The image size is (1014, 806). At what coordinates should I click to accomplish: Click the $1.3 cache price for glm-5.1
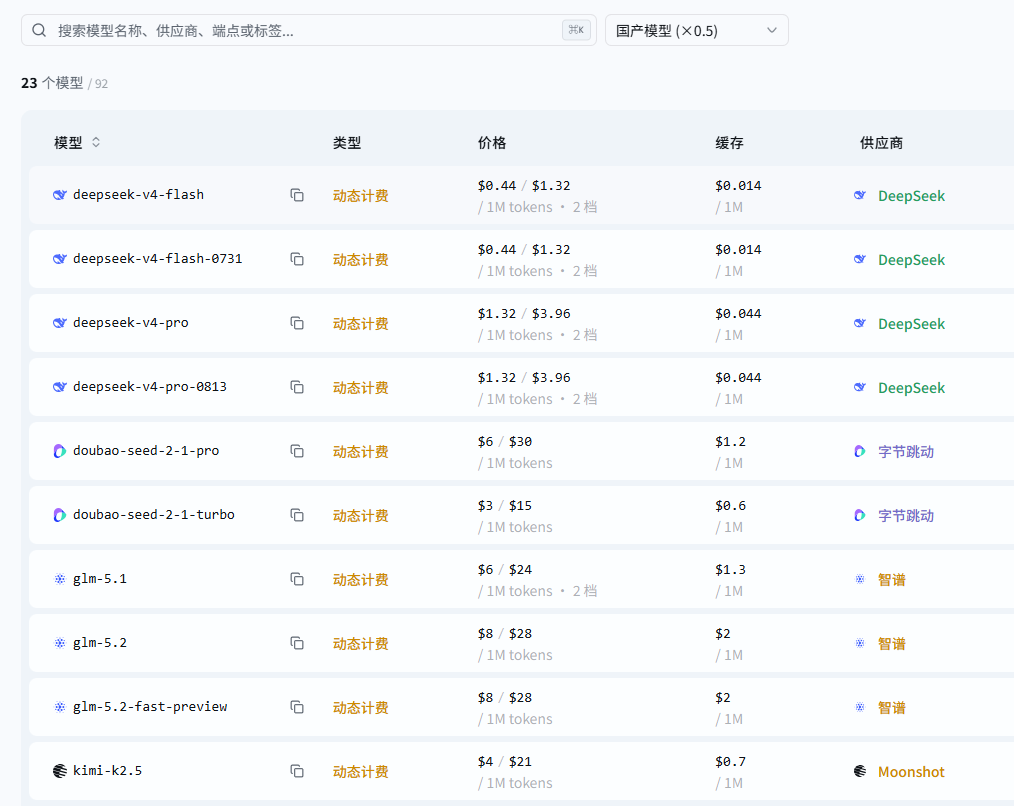point(730,570)
